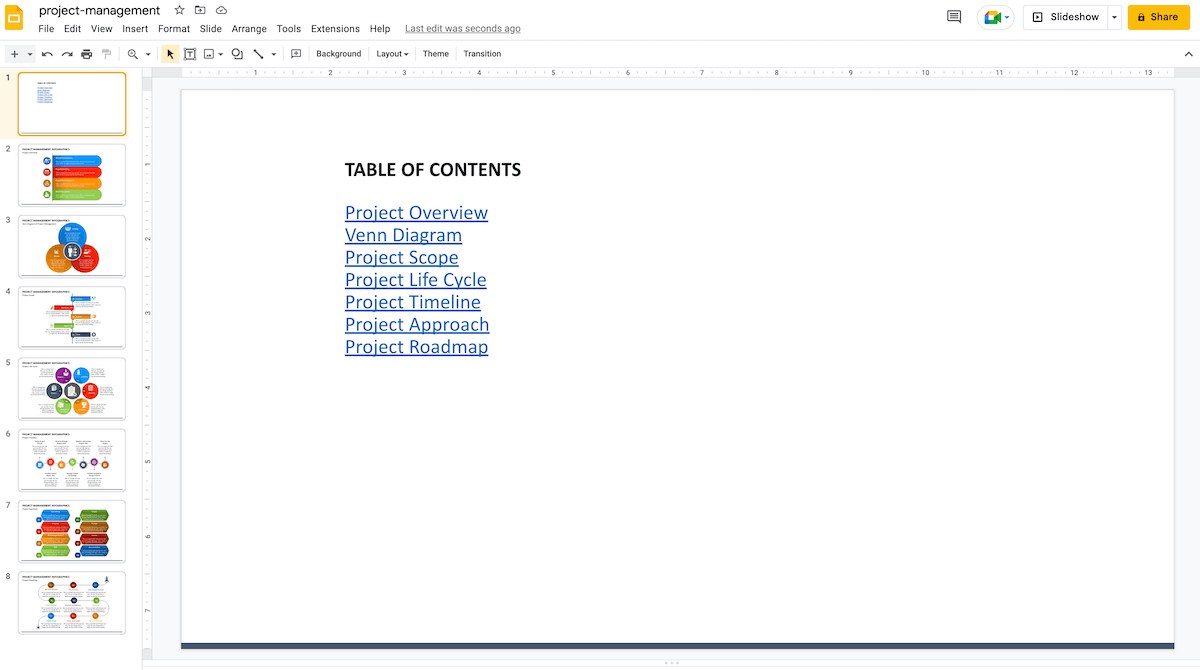Open the Help menu
The height and width of the screenshot is (670, 1200).
[x=380, y=29]
